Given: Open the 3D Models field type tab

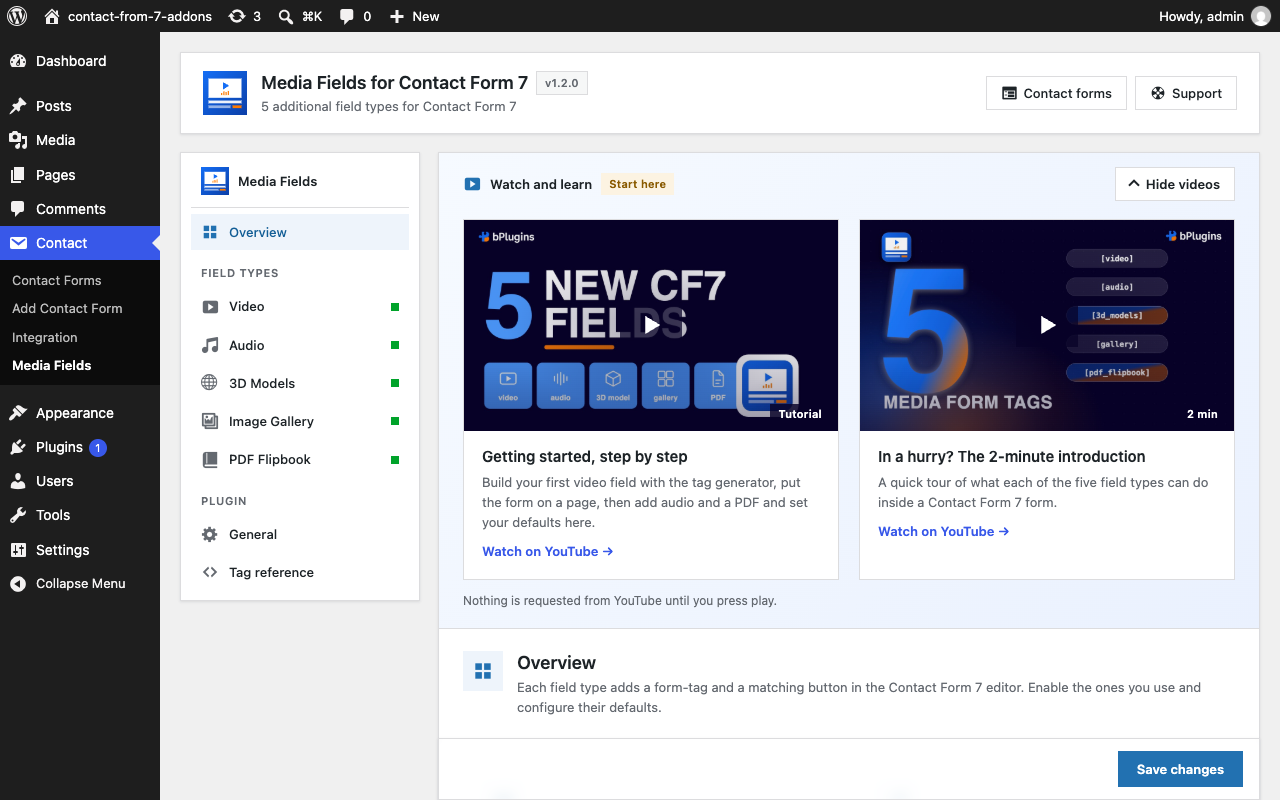Looking at the screenshot, I should tap(300, 383).
